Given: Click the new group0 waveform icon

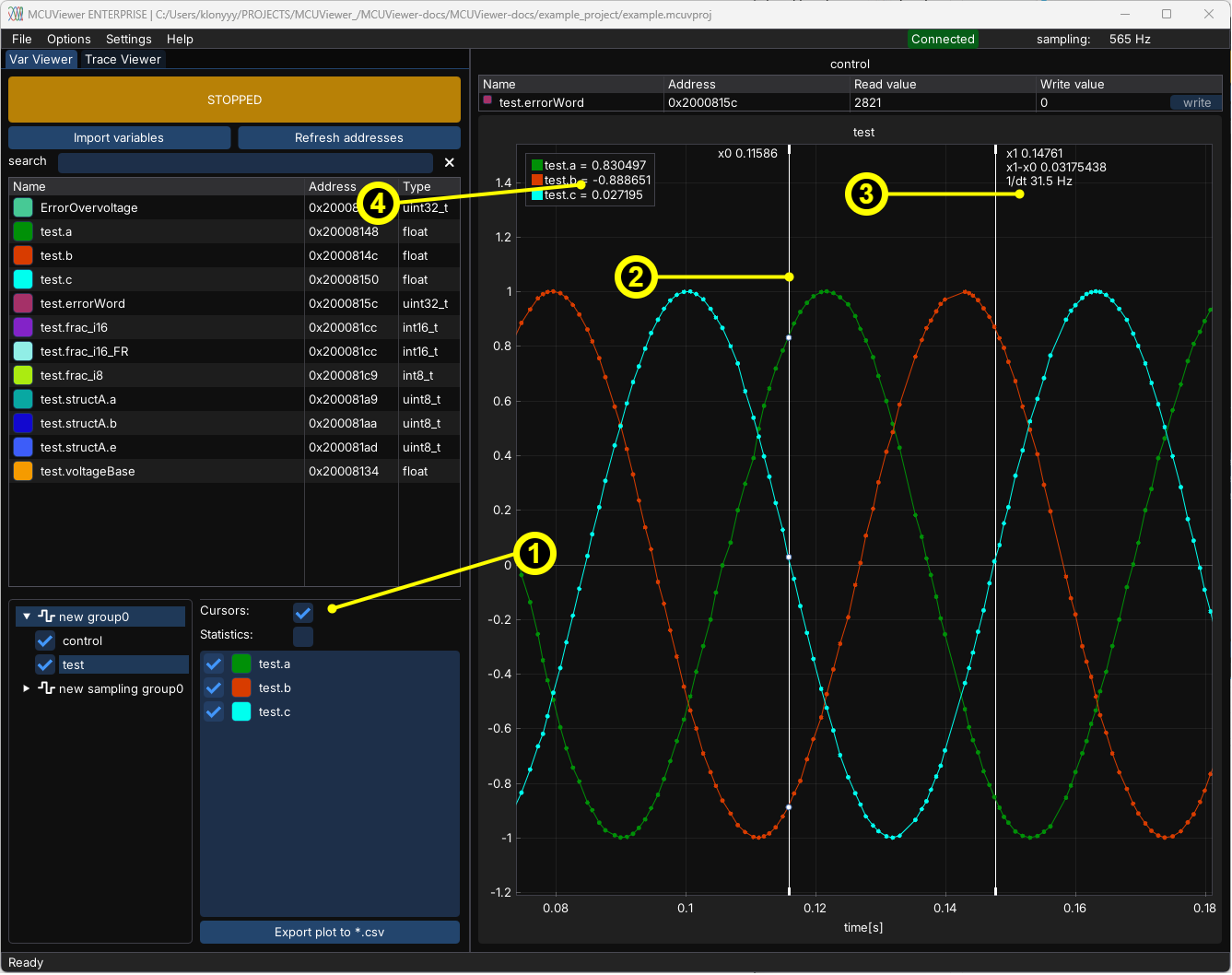Looking at the screenshot, I should [x=46, y=617].
